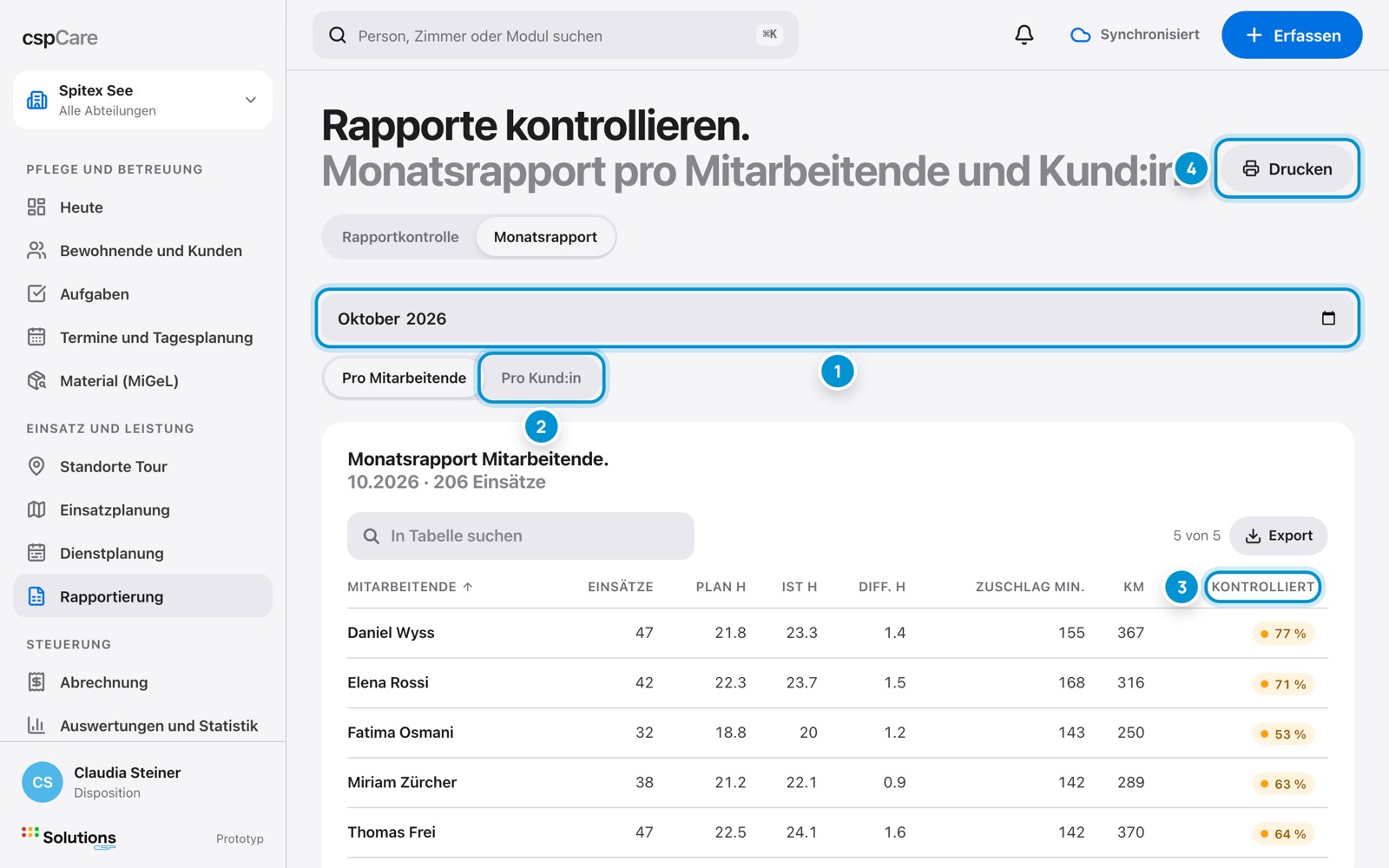Click the cloud sync status icon
1389x868 pixels.
point(1080,36)
